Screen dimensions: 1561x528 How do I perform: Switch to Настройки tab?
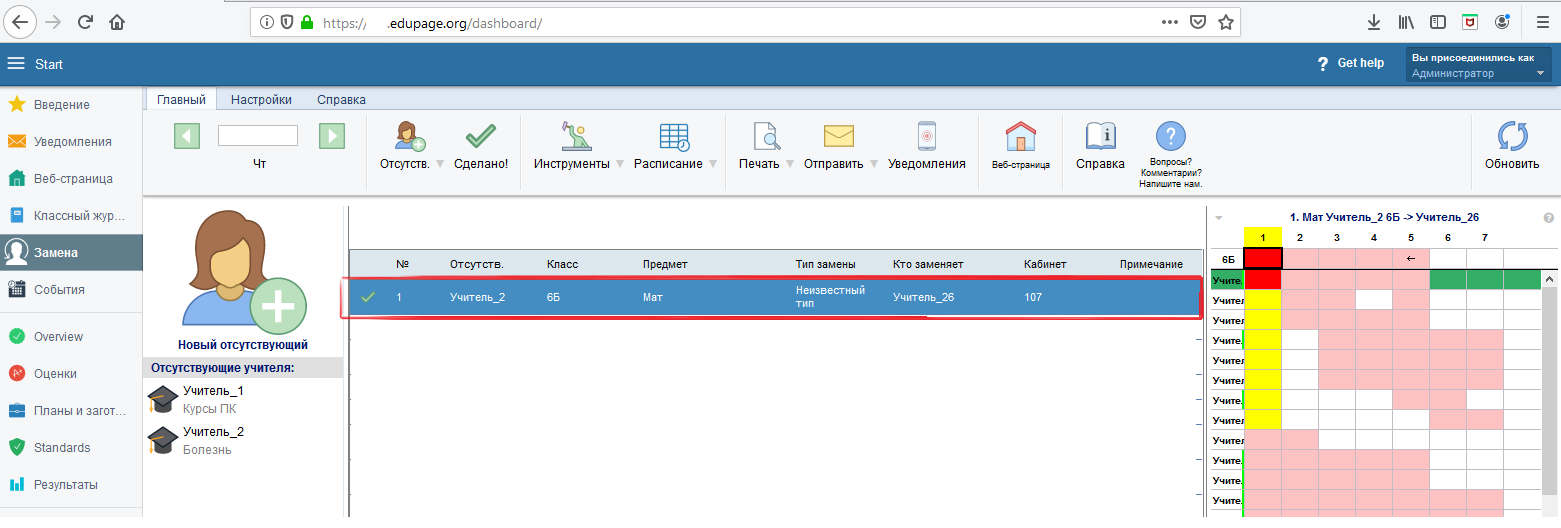(x=261, y=100)
